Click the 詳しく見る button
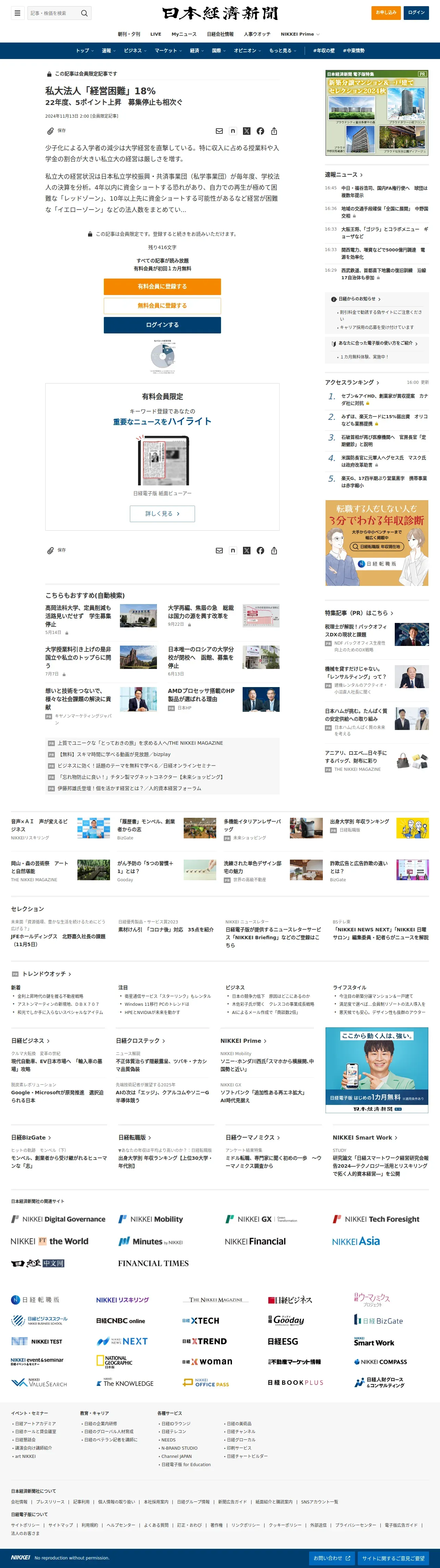 point(162,514)
